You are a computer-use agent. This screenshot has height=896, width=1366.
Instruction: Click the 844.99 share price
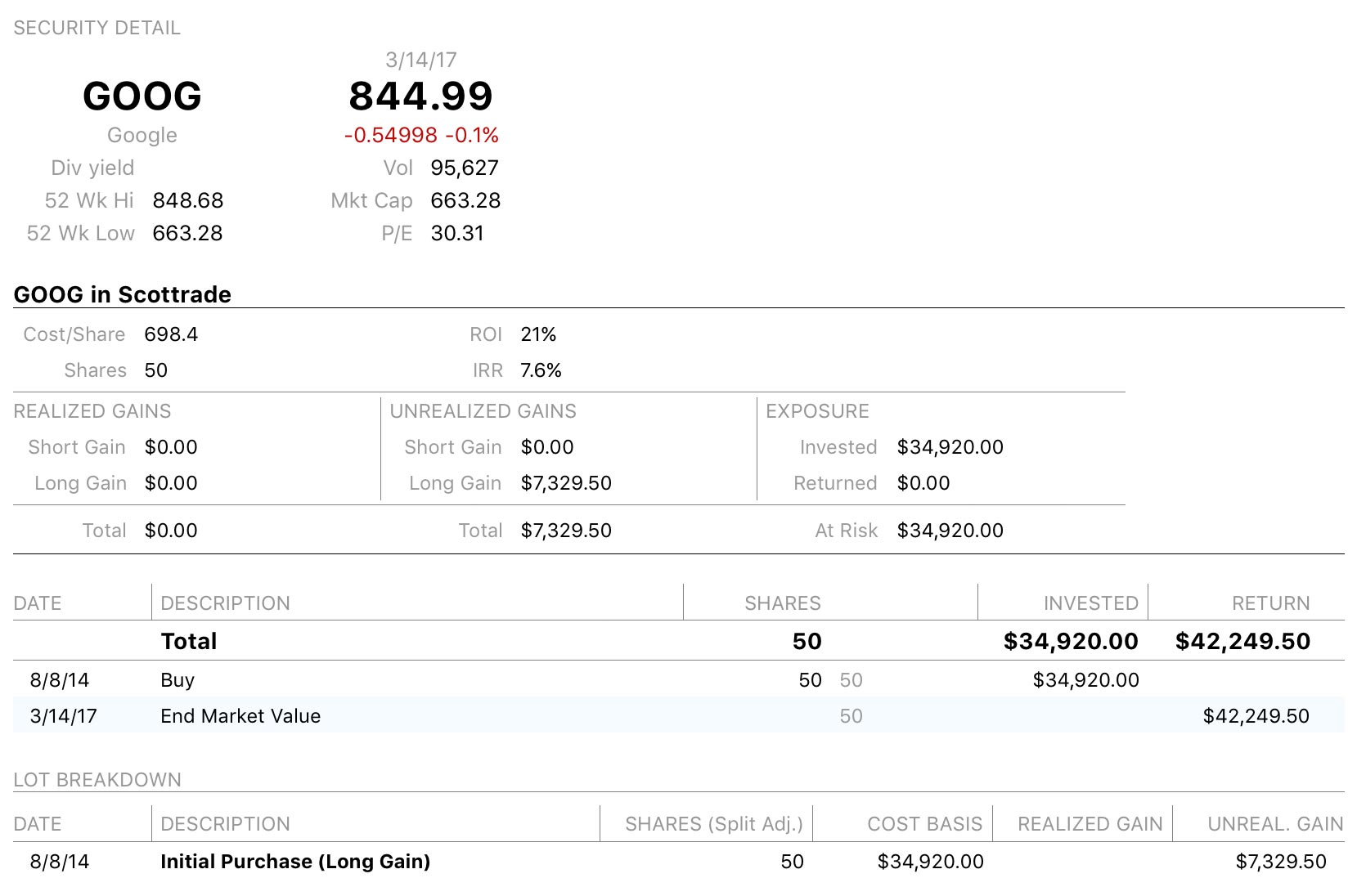click(420, 96)
